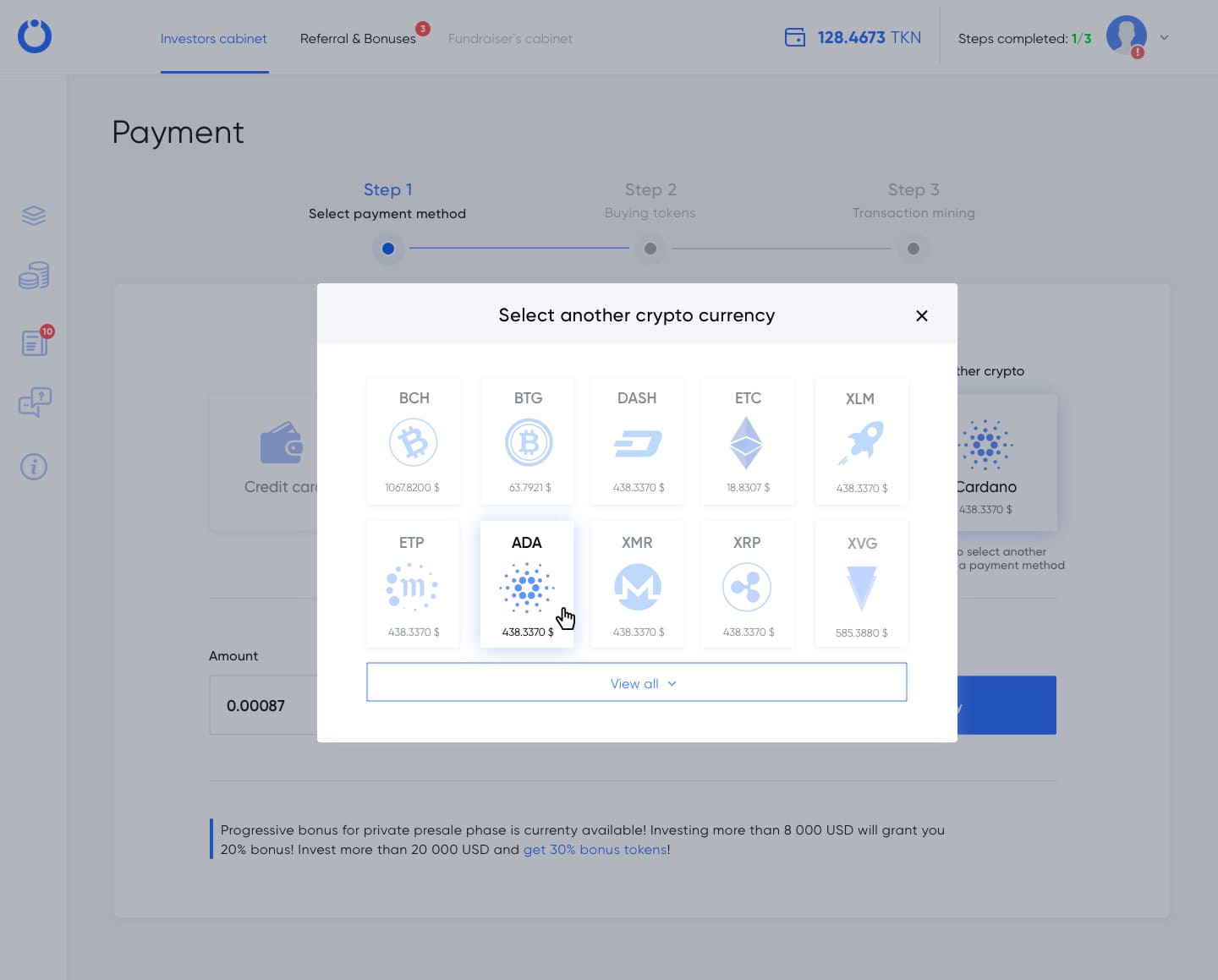Screen dimensions: 1218x980
Task: Open the coins stack sidebar icon
Action: [x=34, y=276]
